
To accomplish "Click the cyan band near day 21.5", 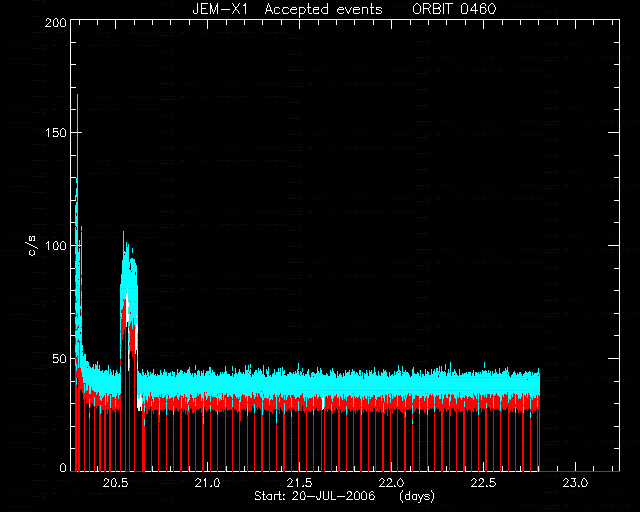I will [299, 384].
